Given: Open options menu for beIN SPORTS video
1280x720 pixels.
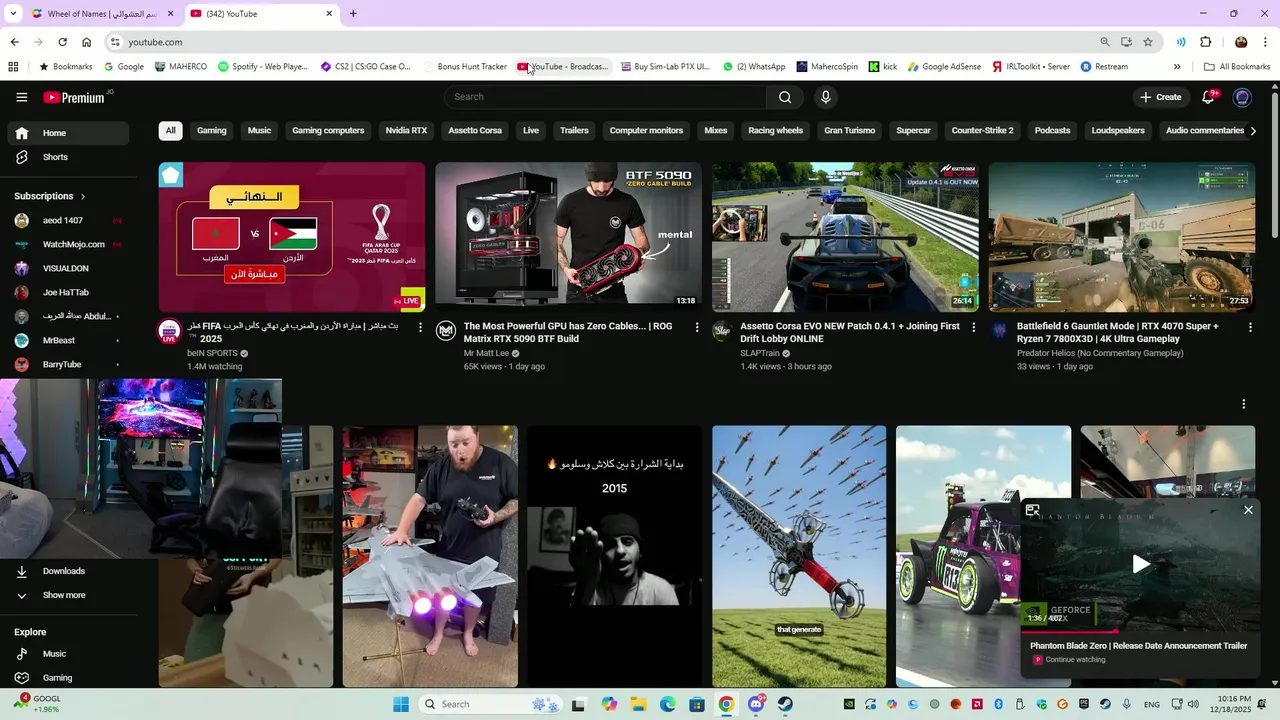Looking at the screenshot, I should [x=420, y=327].
